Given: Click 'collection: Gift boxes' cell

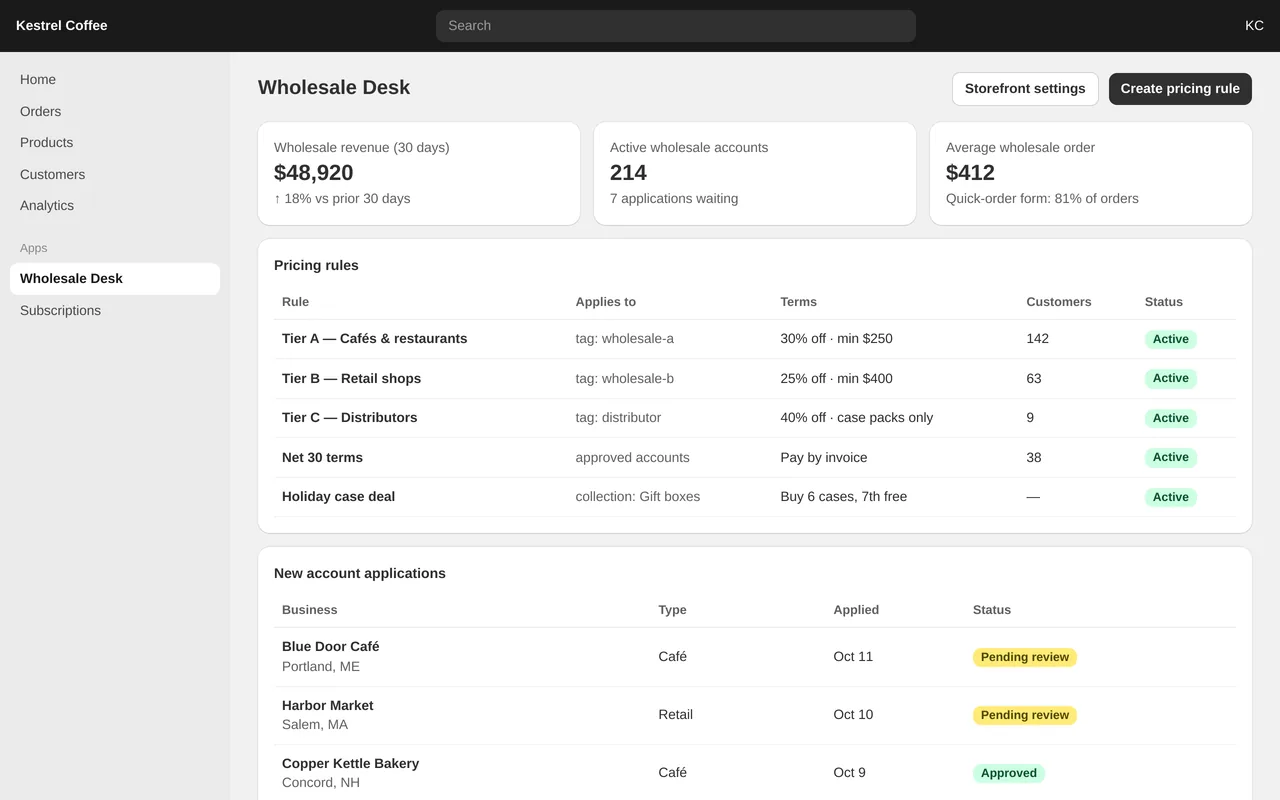Looking at the screenshot, I should tap(638, 497).
